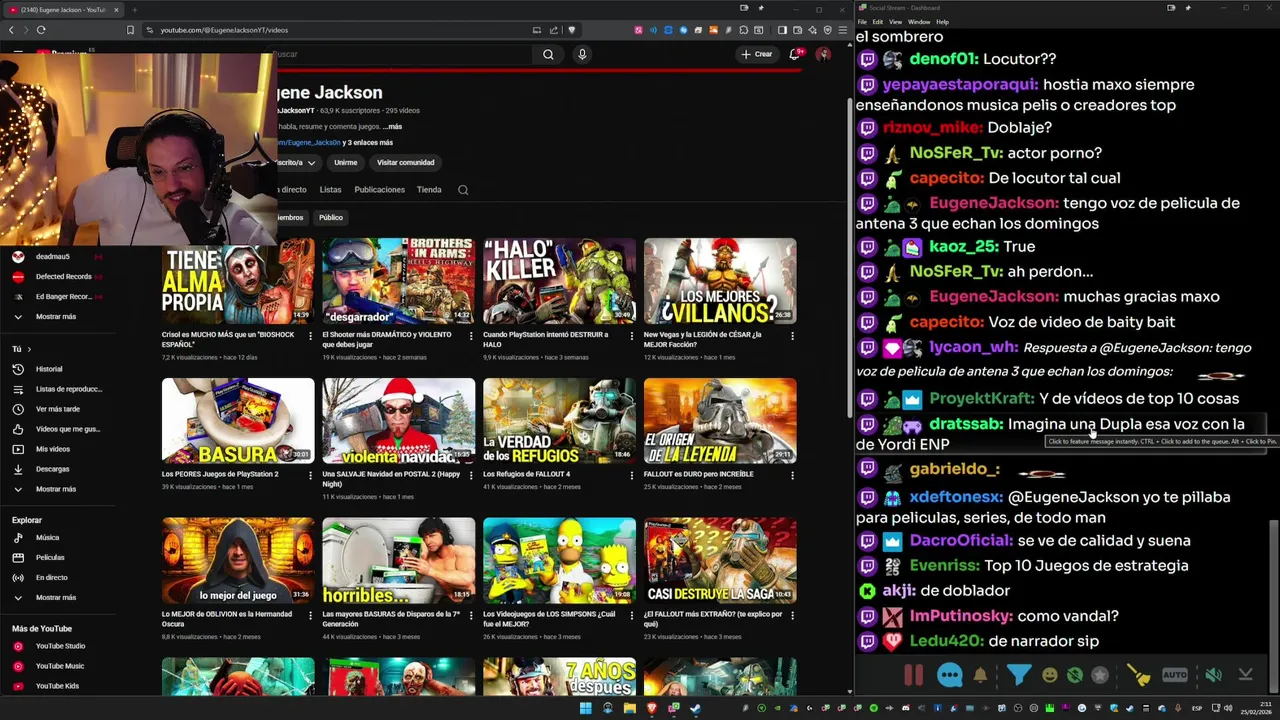The image size is (1280, 720).
Task: Open Ver más tarde in the sidebar
Action: (x=57, y=409)
